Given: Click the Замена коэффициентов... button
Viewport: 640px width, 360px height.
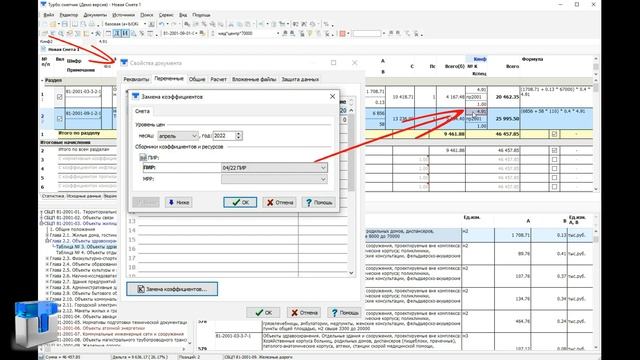Looking at the screenshot, I should [172, 289].
